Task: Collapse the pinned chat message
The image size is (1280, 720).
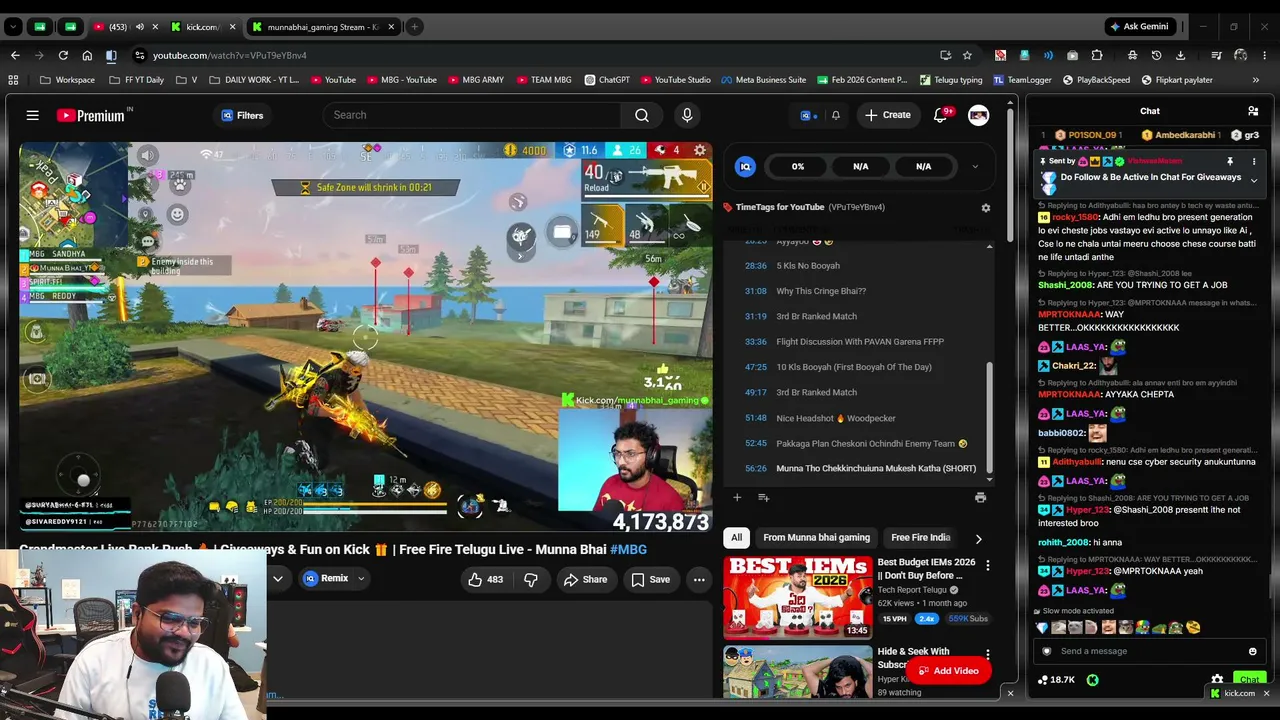Action: coord(1254,181)
